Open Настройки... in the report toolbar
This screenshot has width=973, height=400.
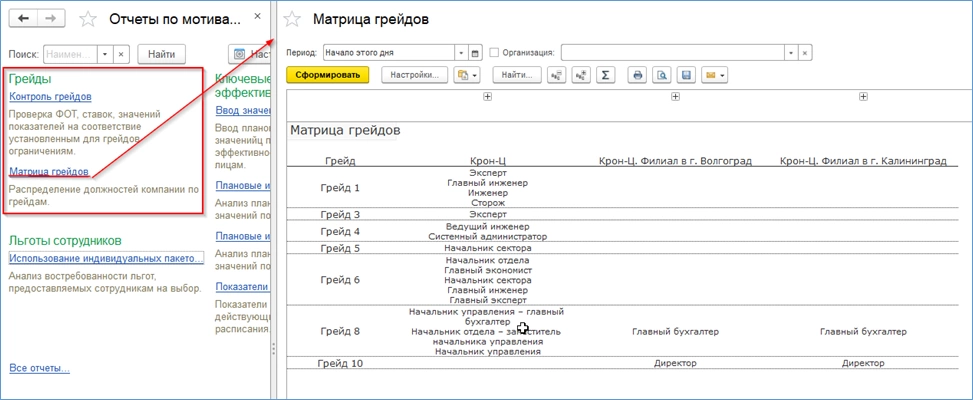click(414, 75)
